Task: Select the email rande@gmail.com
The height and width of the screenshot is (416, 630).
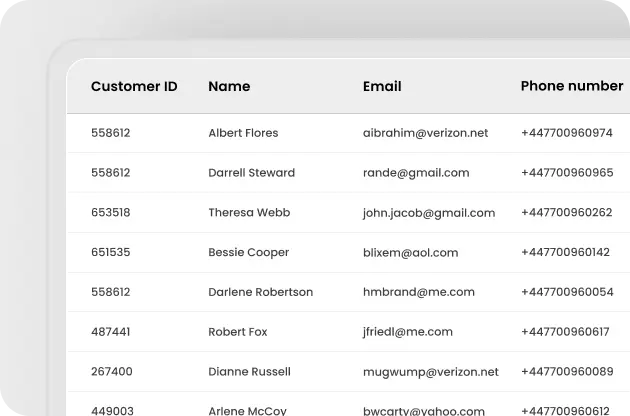Action: 416,173
